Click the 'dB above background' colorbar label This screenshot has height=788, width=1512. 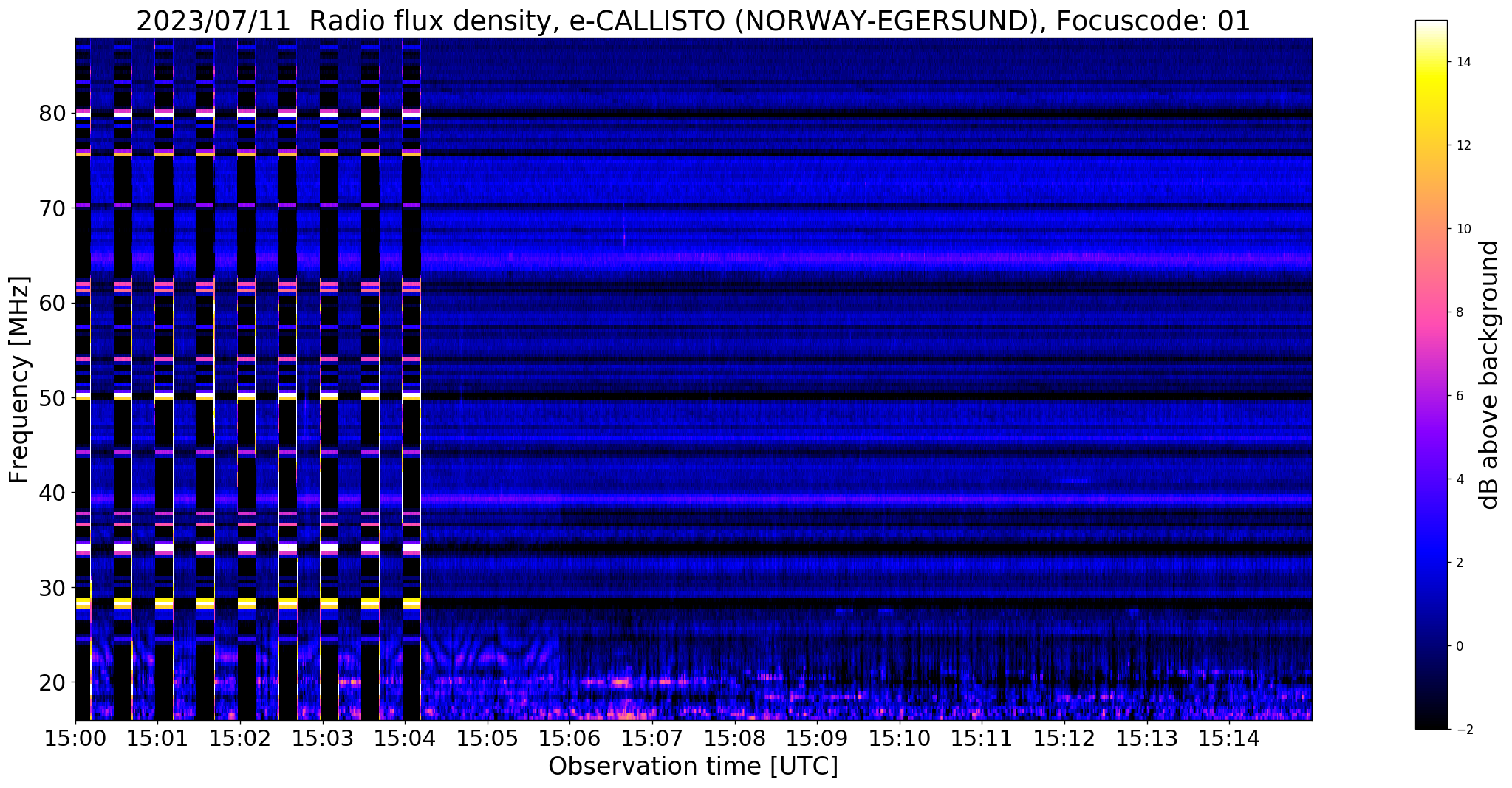click(x=1490, y=374)
